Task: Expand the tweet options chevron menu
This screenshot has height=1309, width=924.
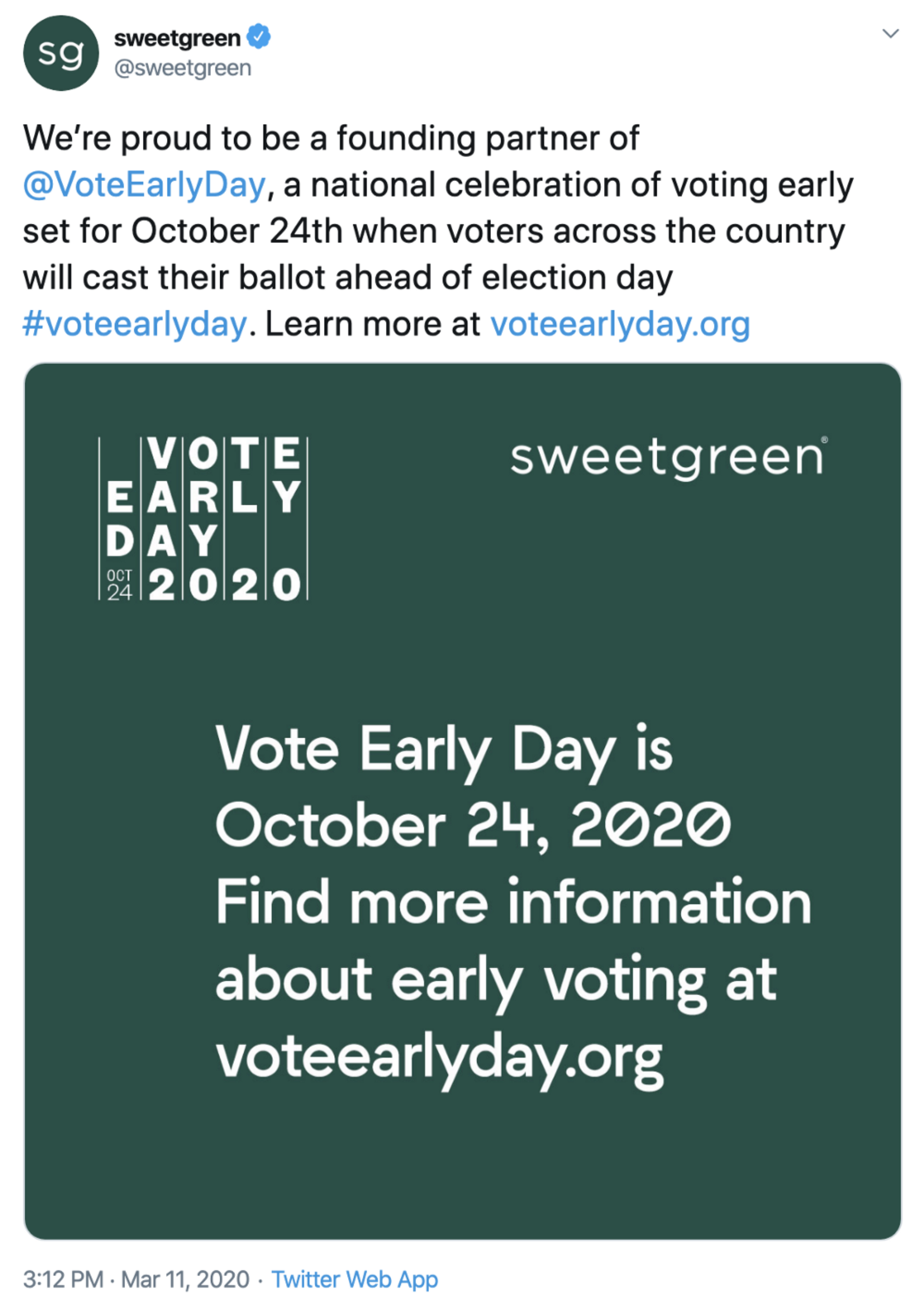Action: pos(891,33)
